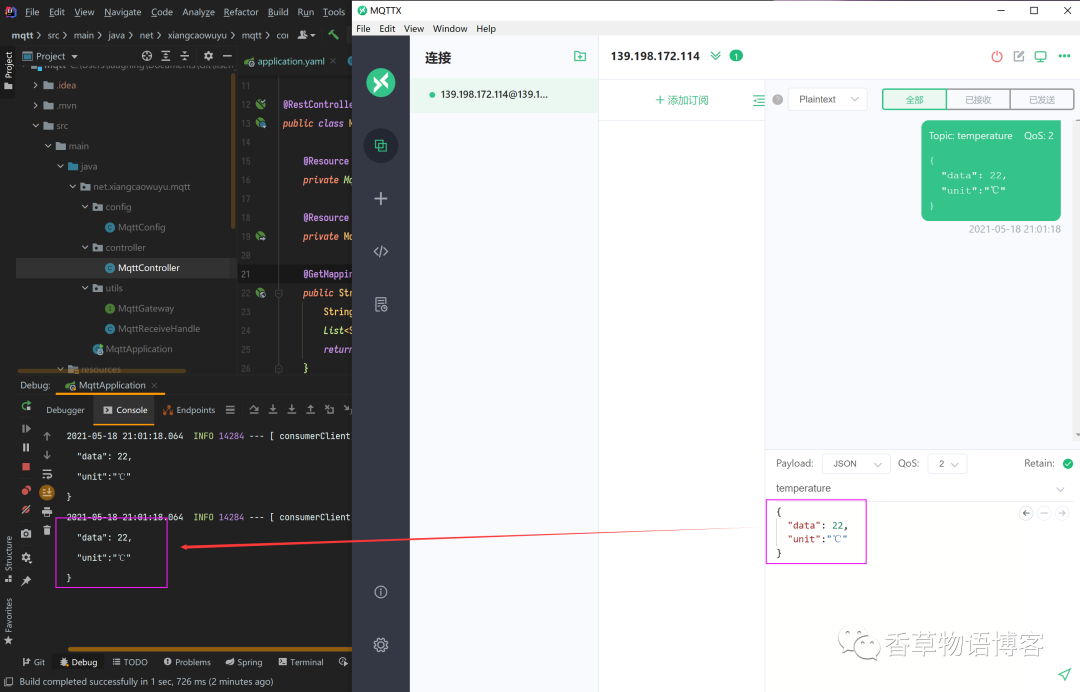The height and width of the screenshot is (692, 1080).
Task: Collapse the controller package in tree
Action: (85, 248)
